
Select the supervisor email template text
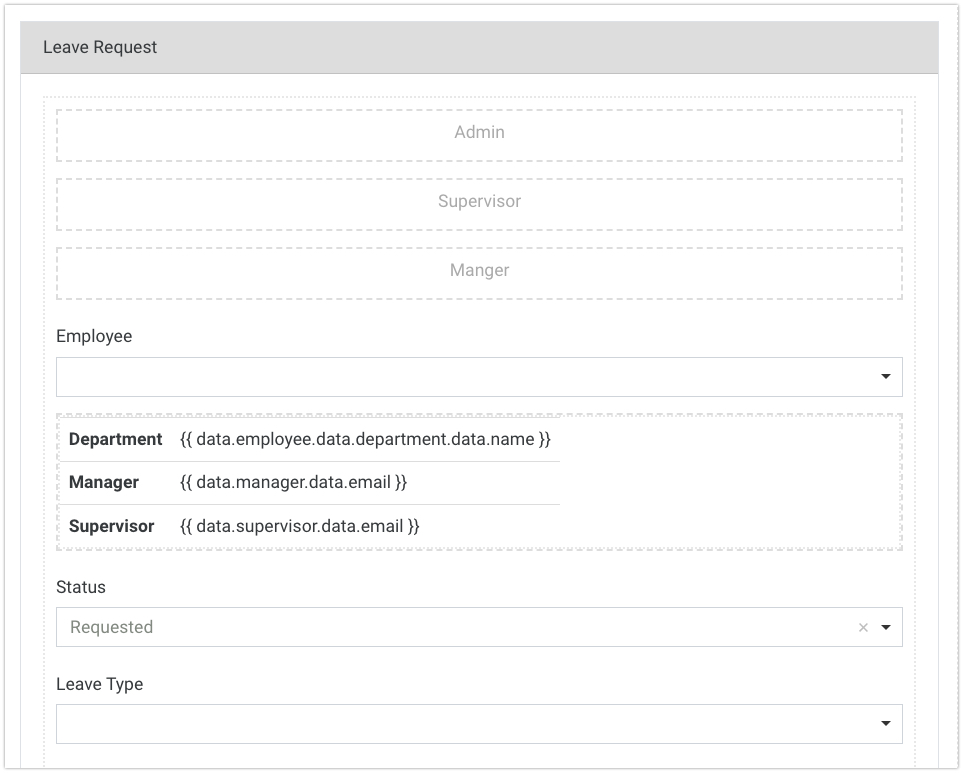(299, 526)
